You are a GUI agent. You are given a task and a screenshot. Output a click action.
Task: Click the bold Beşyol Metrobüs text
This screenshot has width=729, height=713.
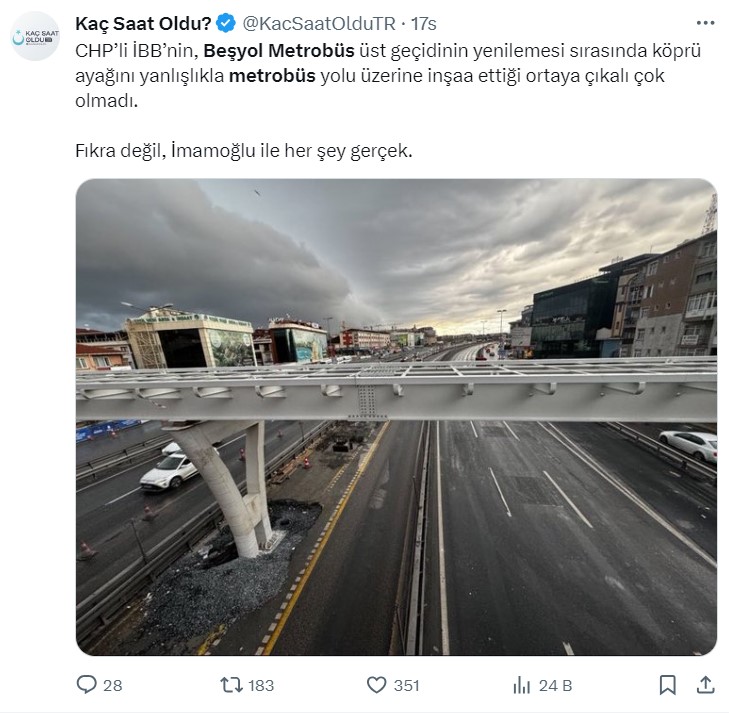tap(279, 51)
